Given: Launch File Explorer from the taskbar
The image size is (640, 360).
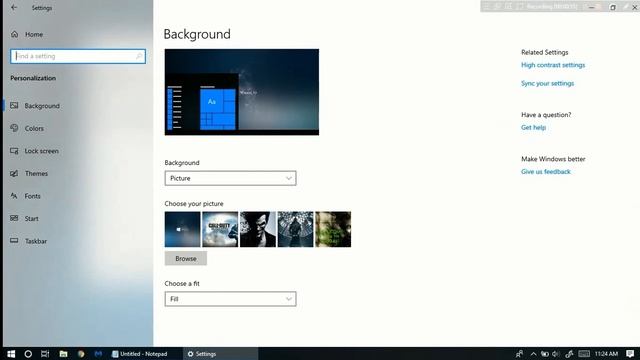Looking at the screenshot, I should 63,354.
